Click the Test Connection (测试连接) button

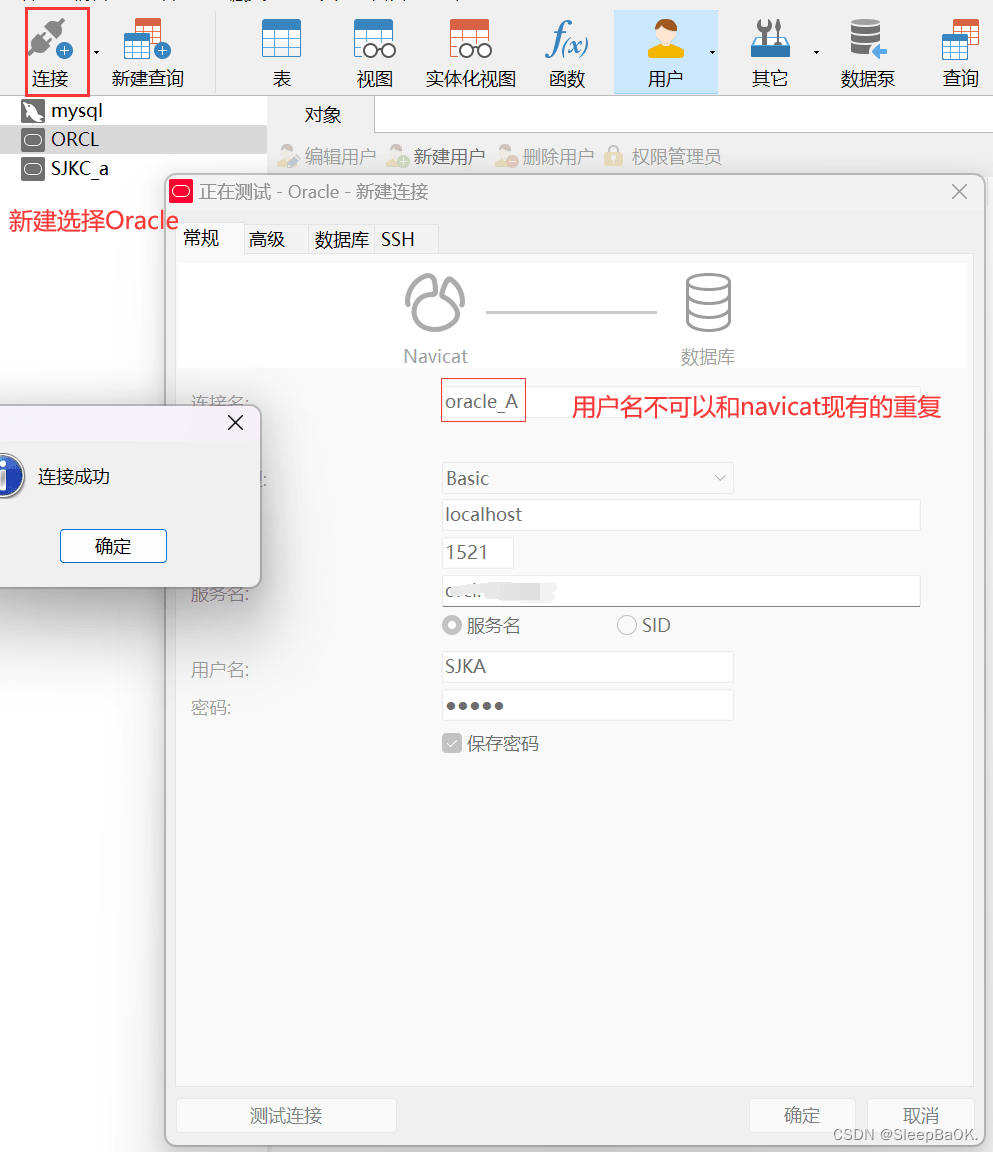286,1116
